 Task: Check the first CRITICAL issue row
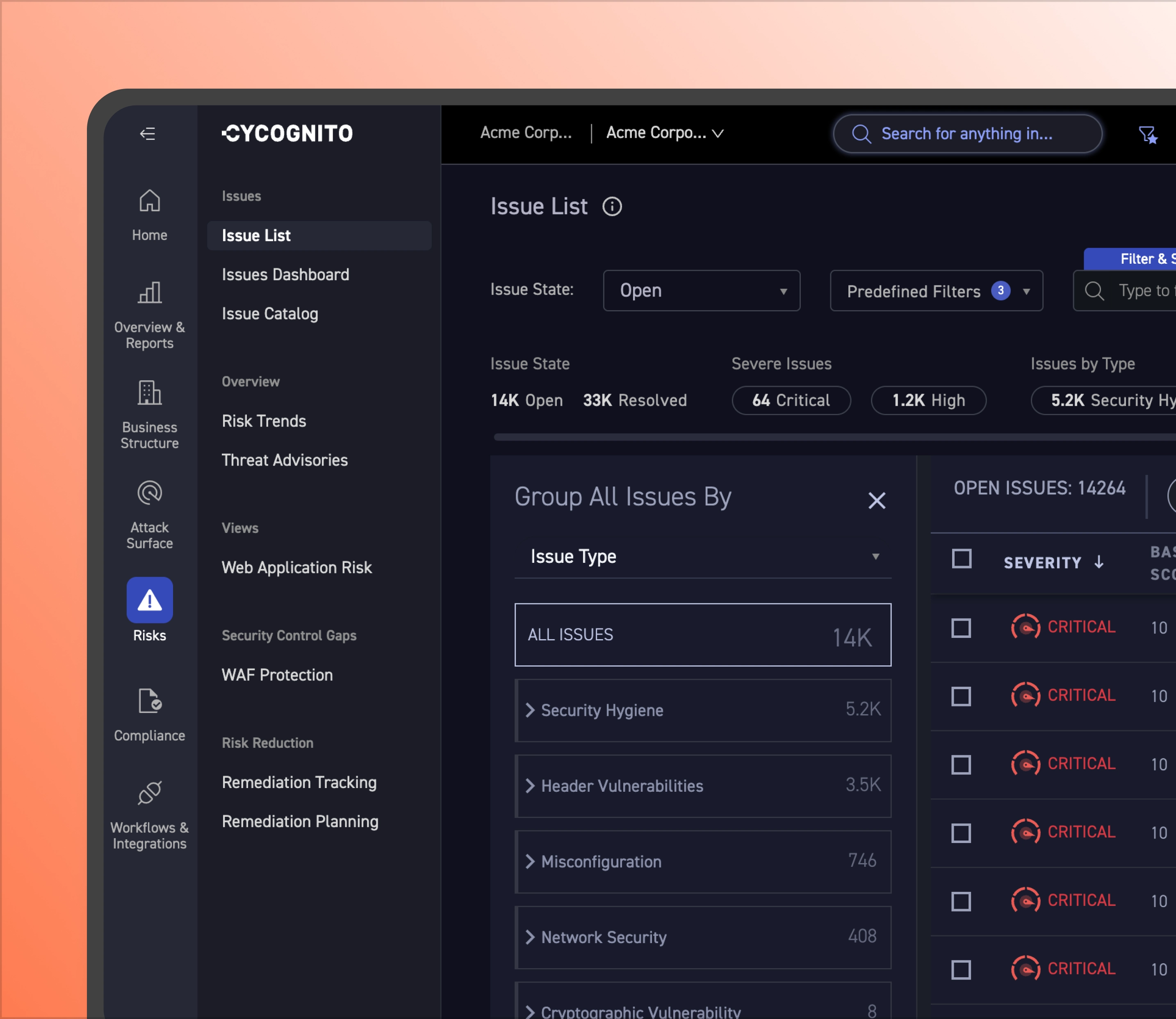pos(961,628)
